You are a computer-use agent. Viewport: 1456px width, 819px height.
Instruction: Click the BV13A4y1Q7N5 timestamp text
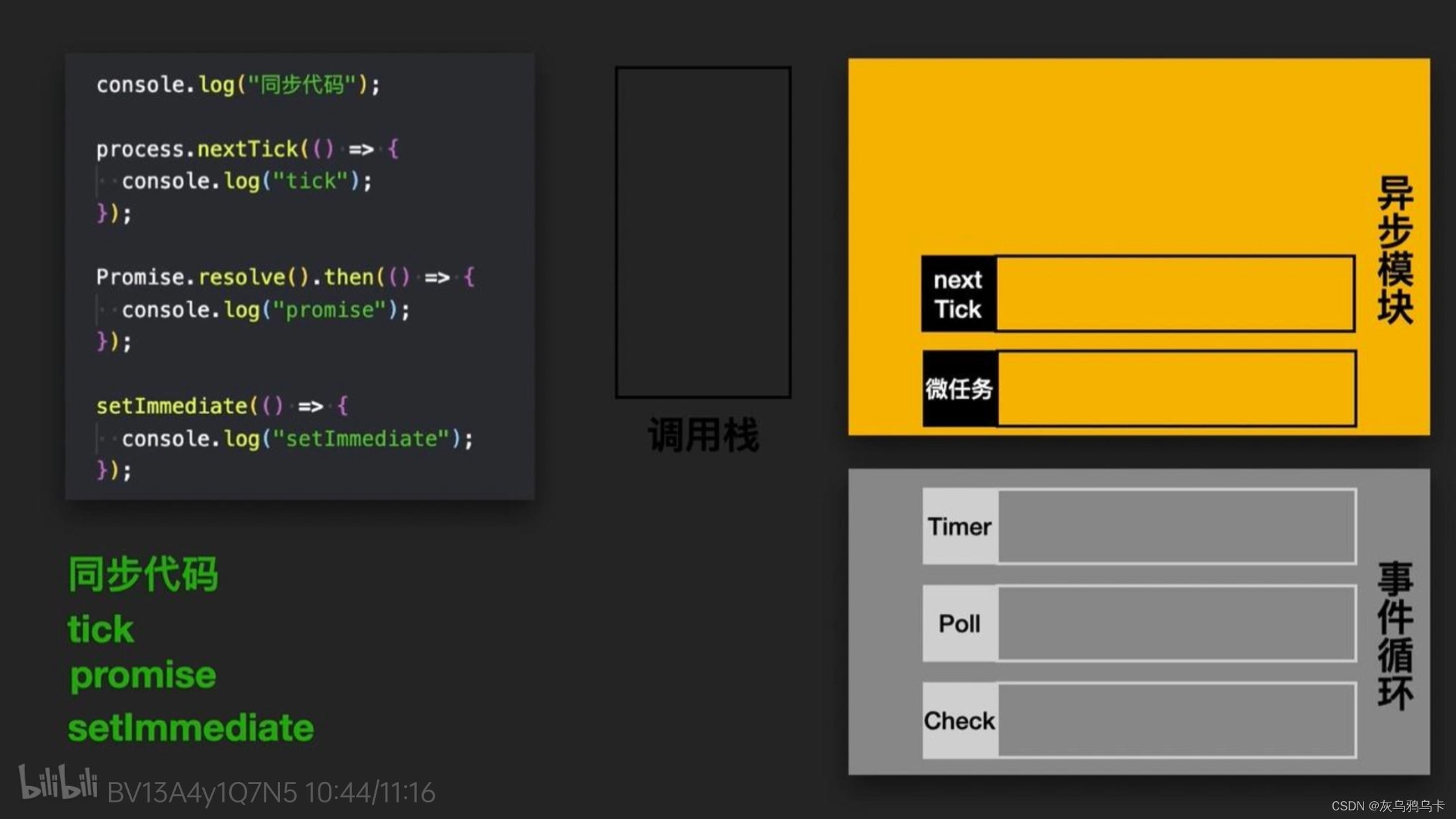point(271,791)
